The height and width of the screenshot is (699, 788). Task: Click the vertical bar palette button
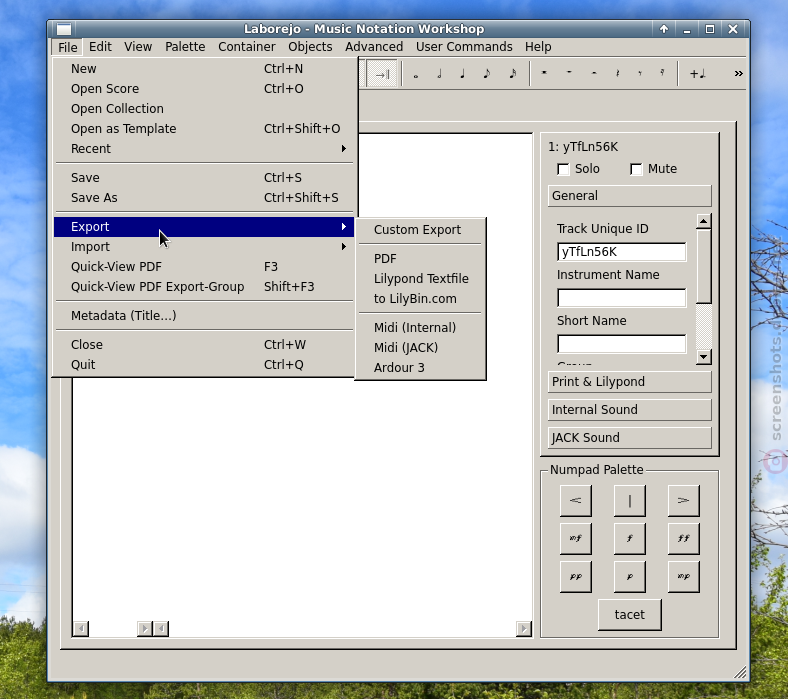[630, 501]
